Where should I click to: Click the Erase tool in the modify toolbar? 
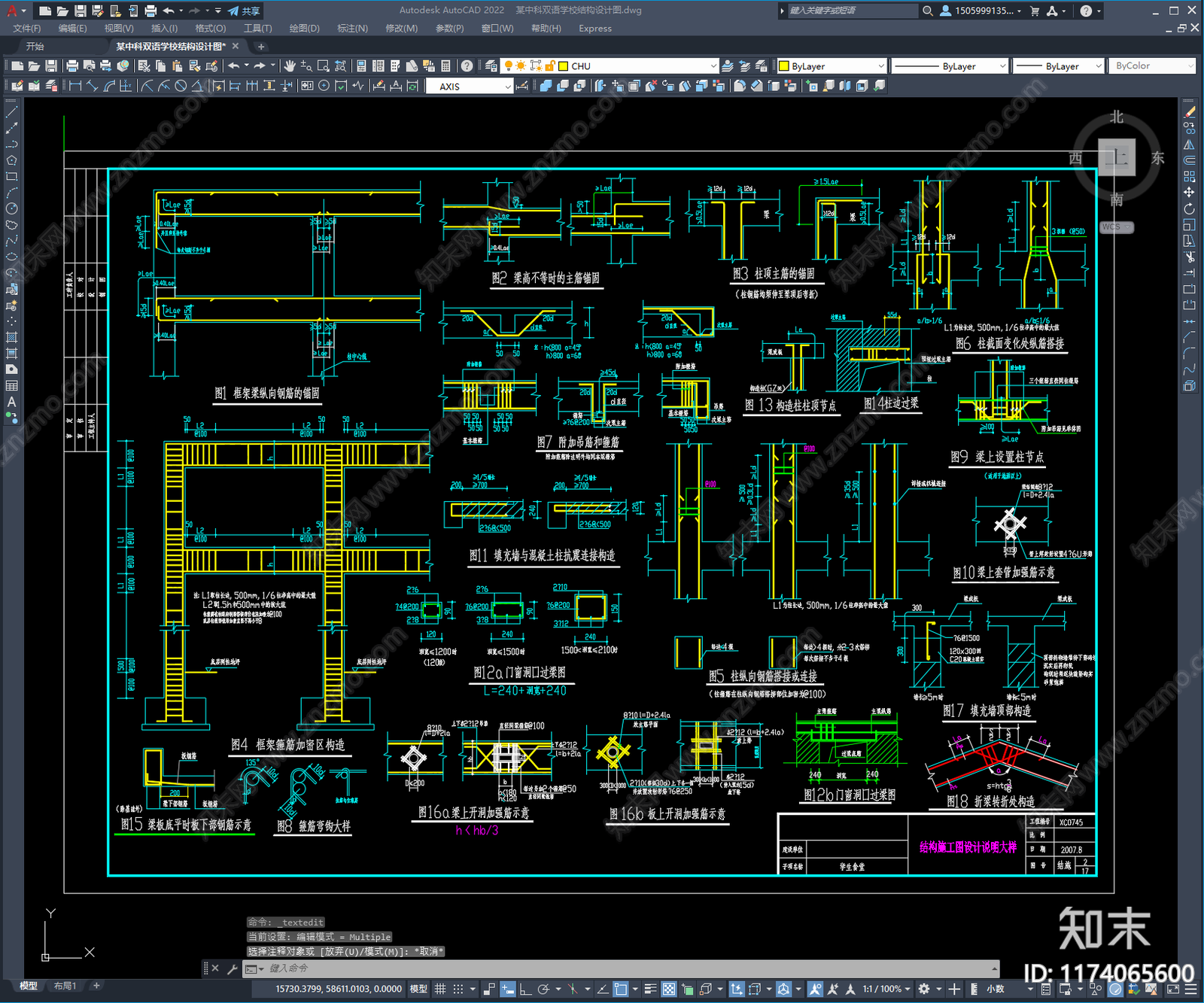coord(1190,112)
